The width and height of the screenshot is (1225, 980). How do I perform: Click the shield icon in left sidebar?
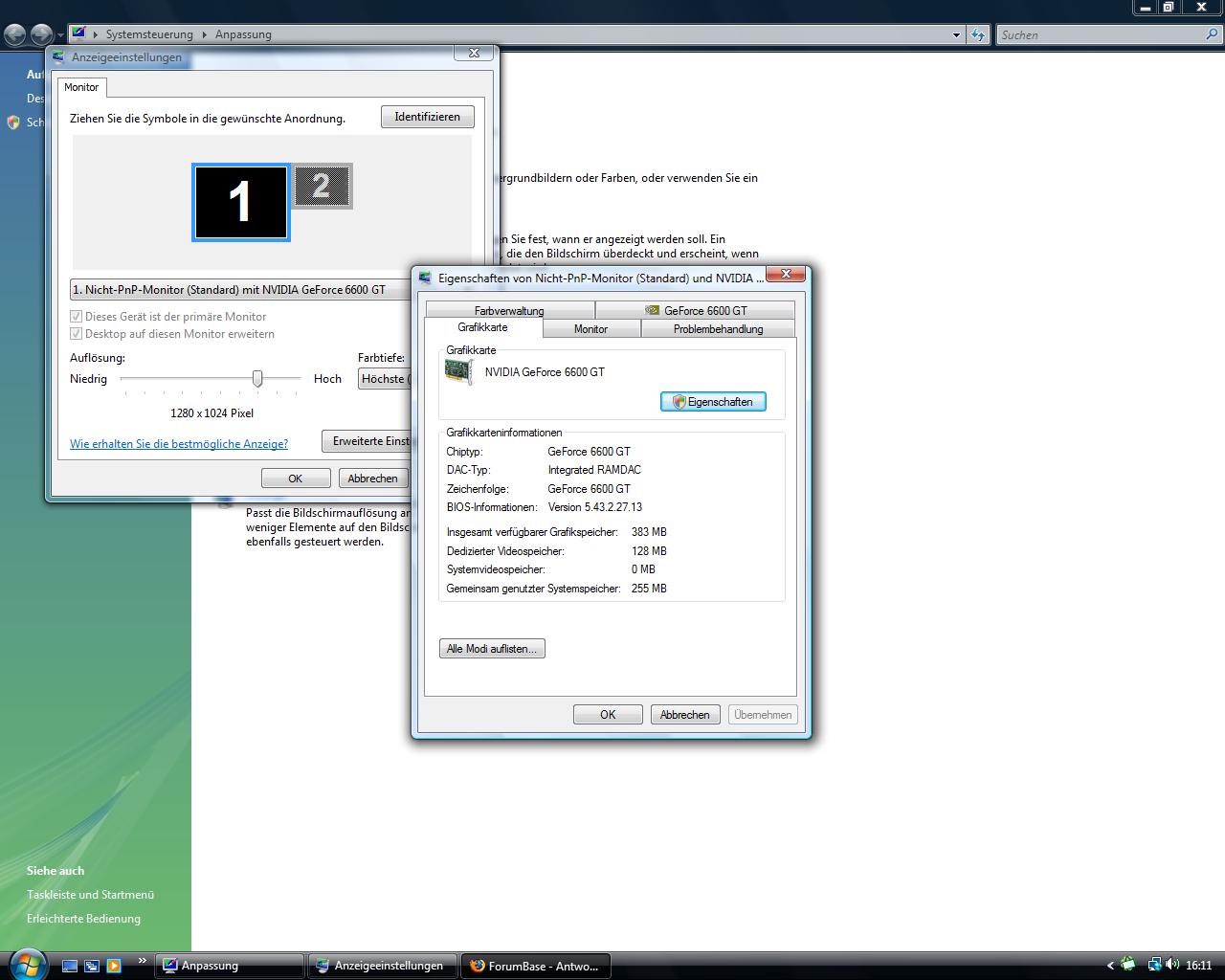click(x=13, y=122)
